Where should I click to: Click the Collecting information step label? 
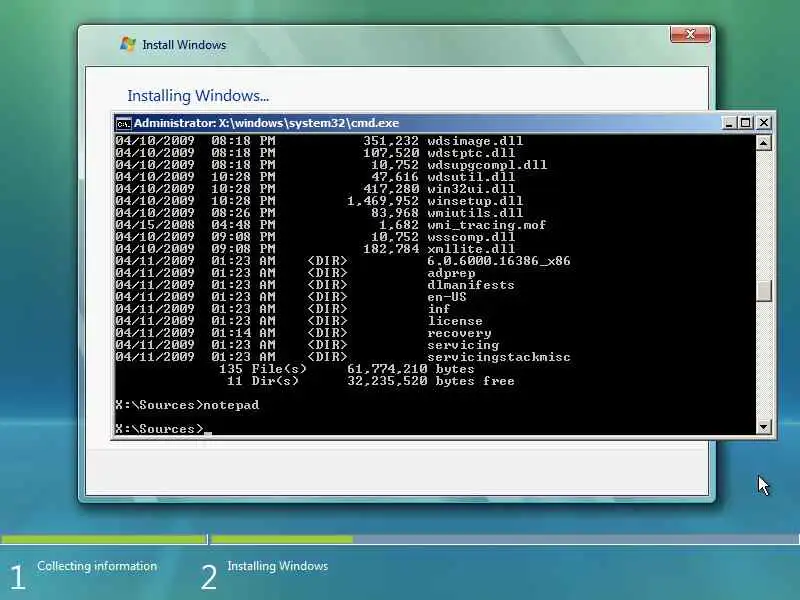pos(97,566)
